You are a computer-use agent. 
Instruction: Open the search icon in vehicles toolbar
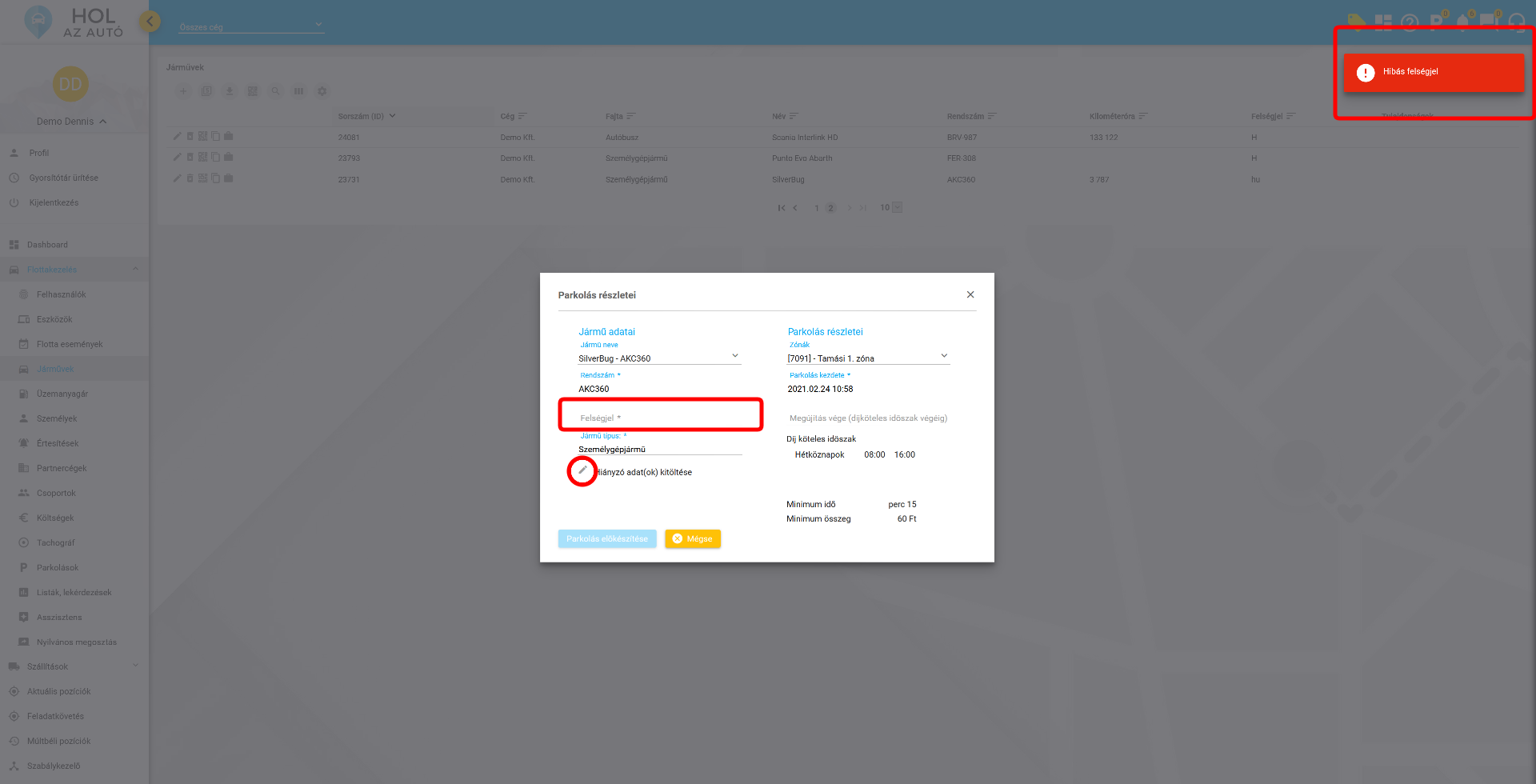(275, 91)
